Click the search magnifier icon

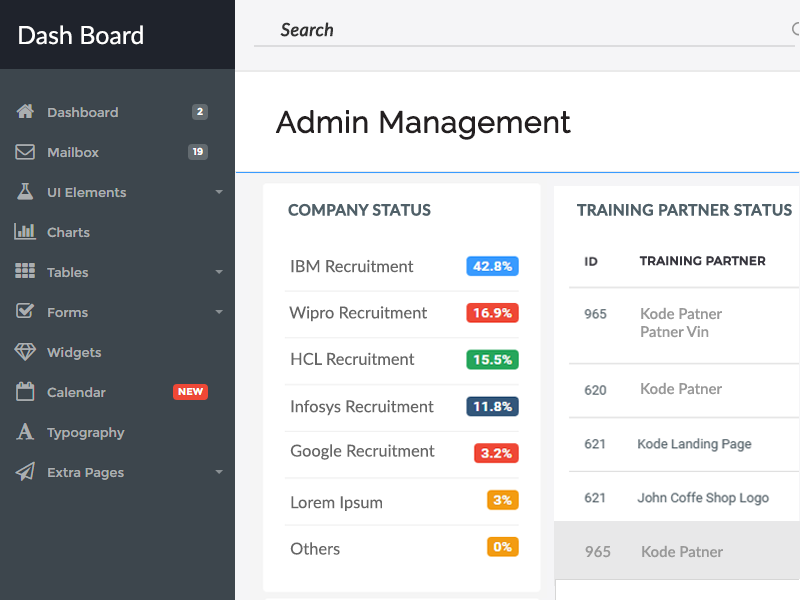[x=796, y=29]
